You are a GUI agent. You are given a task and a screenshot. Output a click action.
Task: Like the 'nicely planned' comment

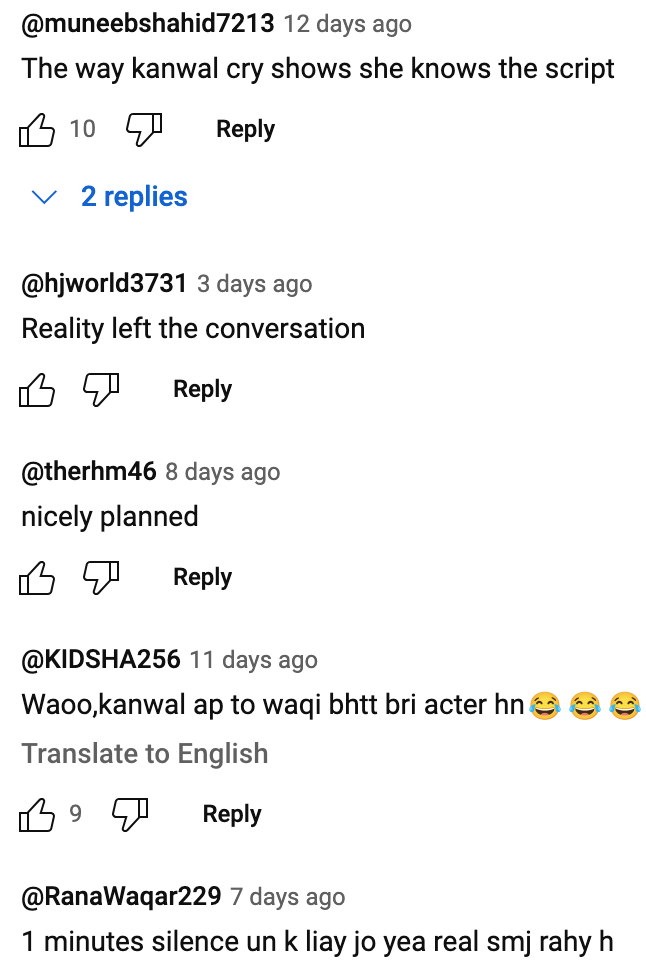coord(37,577)
